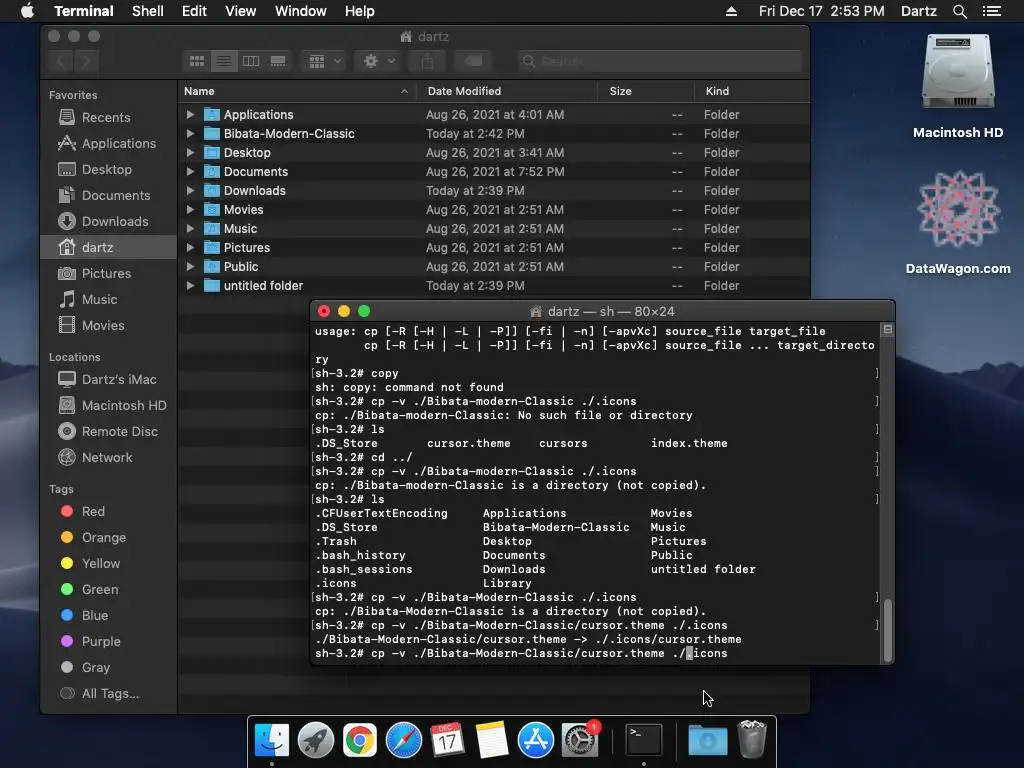
Task: Click the Finder share button
Action: 427,61
